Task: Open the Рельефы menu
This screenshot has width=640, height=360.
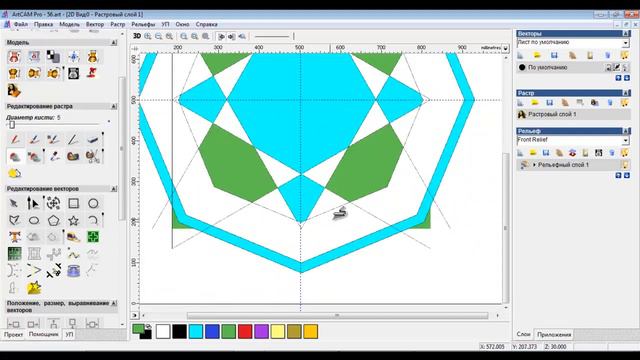Action: click(x=143, y=24)
